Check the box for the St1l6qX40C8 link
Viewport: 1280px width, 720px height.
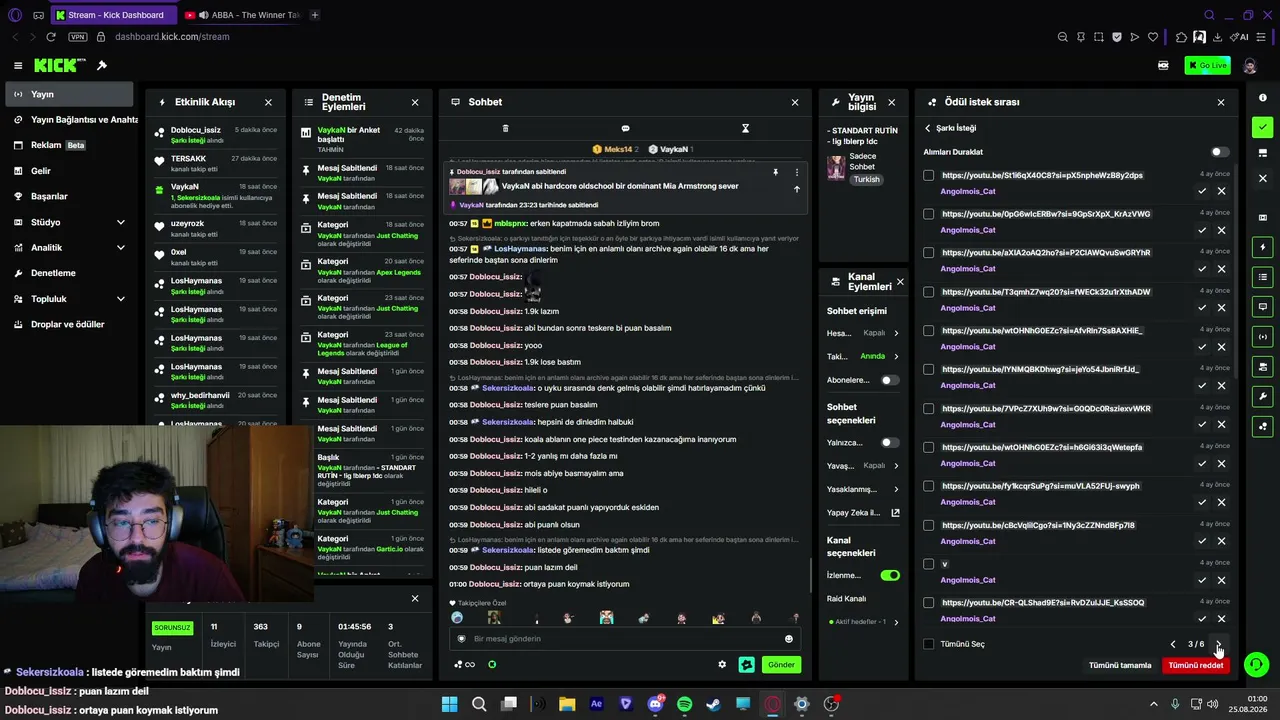[929, 175]
